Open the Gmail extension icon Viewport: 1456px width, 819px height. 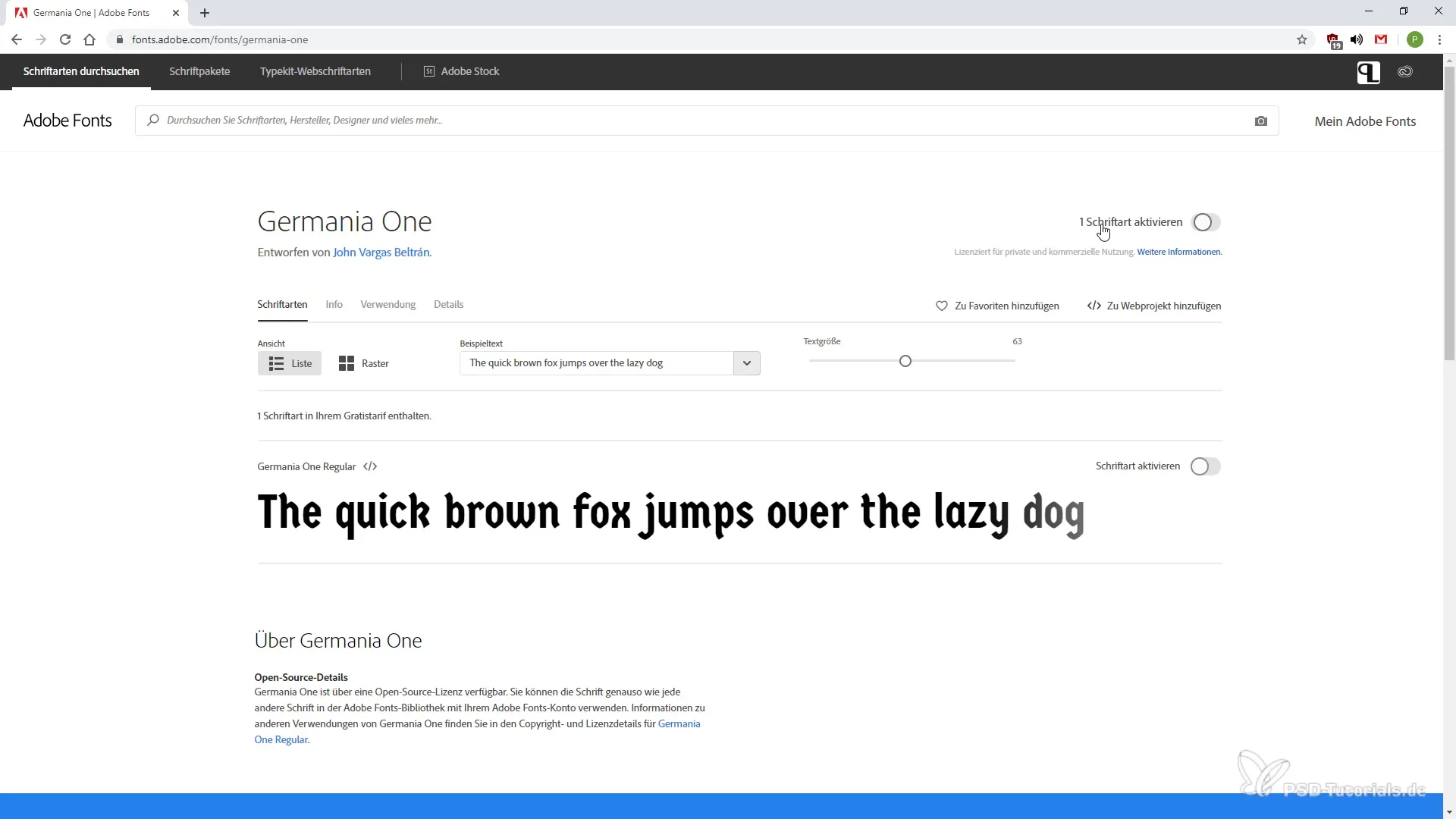(1381, 39)
